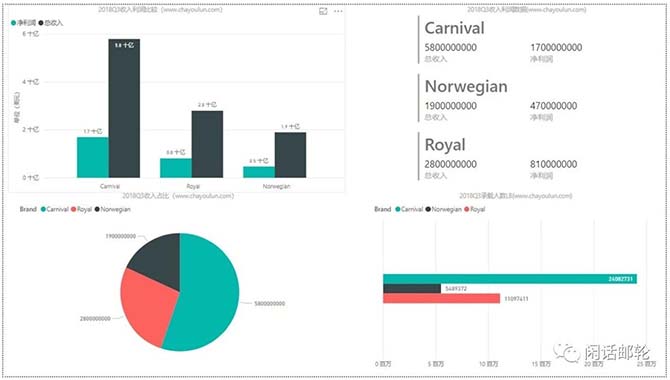Click the card value 1700000000

[556, 47]
